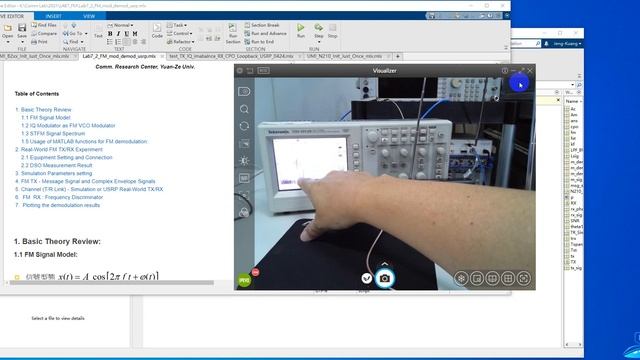Open Visualizer settings gear in title bar
The height and width of the screenshot is (360, 640).
240,71
